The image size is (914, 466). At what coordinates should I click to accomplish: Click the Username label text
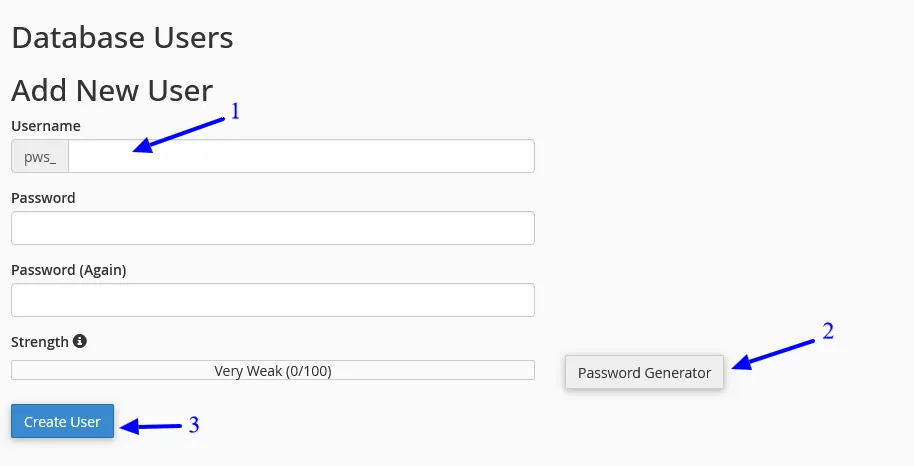pyautogui.click(x=46, y=126)
